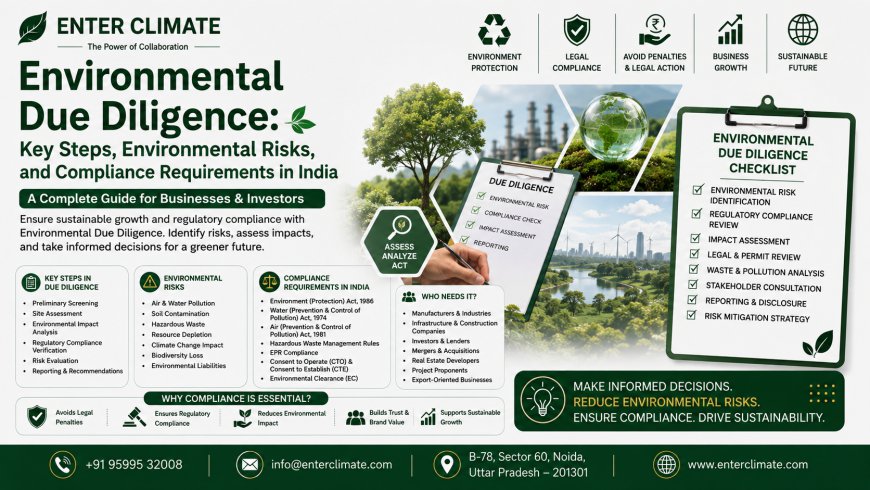Click Air & Water Pollution list item
The width and height of the screenshot is (870, 490).
coord(183,303)
